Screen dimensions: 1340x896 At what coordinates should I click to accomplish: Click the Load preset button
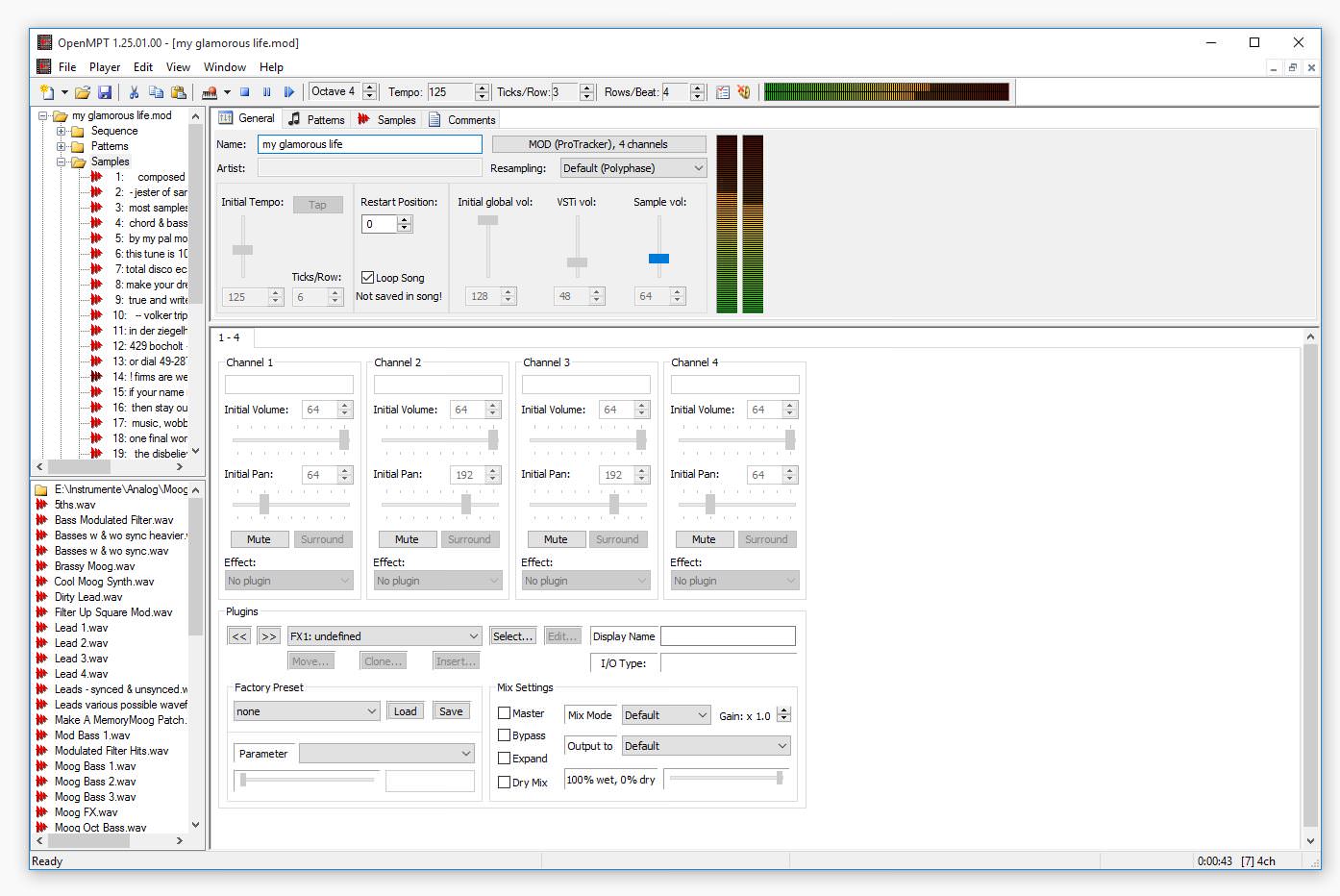tap(406, 711)
